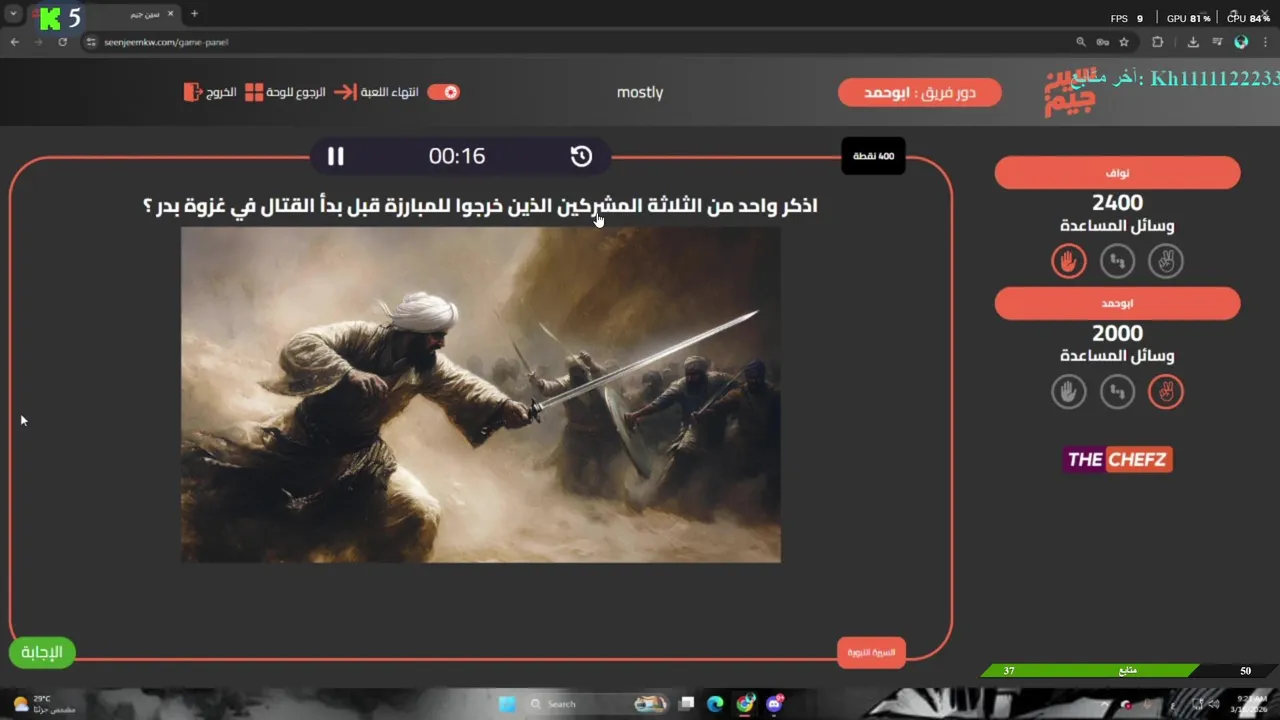Select the ابوحمد team name pill
The height and width of the screenshot is (720, 1280).
[x=1117, y=303]
